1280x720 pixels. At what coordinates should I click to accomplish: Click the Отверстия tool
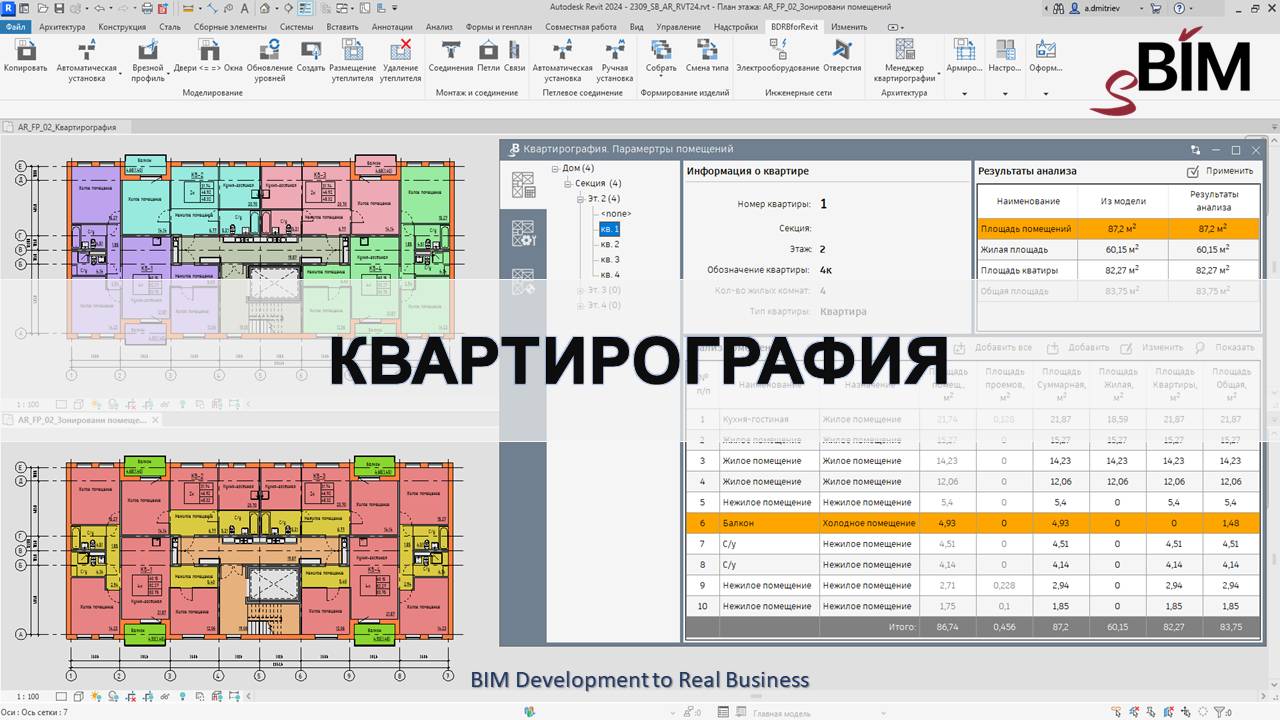842,56
